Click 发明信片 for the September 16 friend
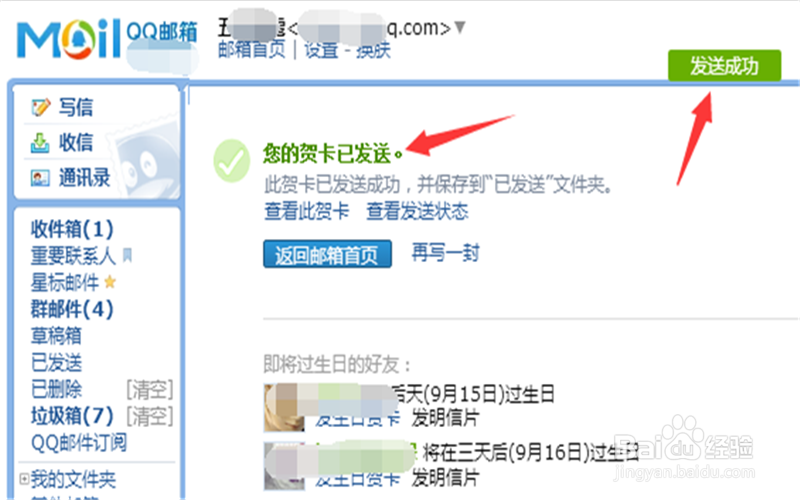This screenshot has height=500, width=800. pos(445,478)
